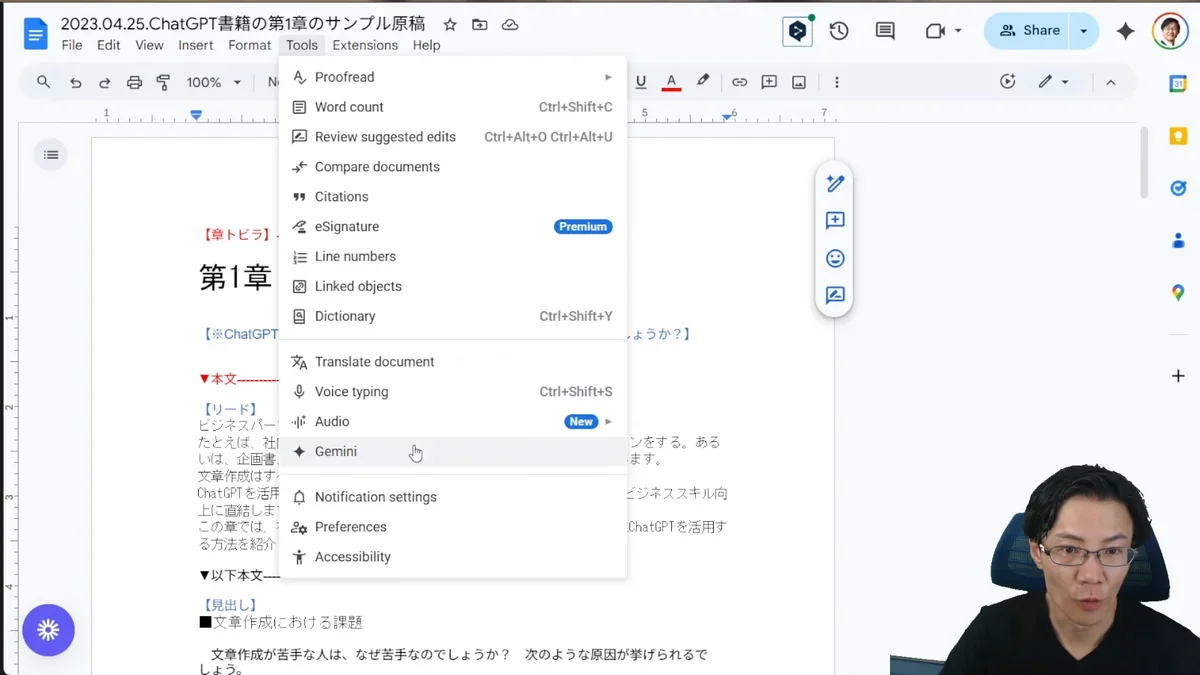Open version history clock icon
Viewport: 1200px width, 675px height.
pyautogui.click(x=839, y=31)
